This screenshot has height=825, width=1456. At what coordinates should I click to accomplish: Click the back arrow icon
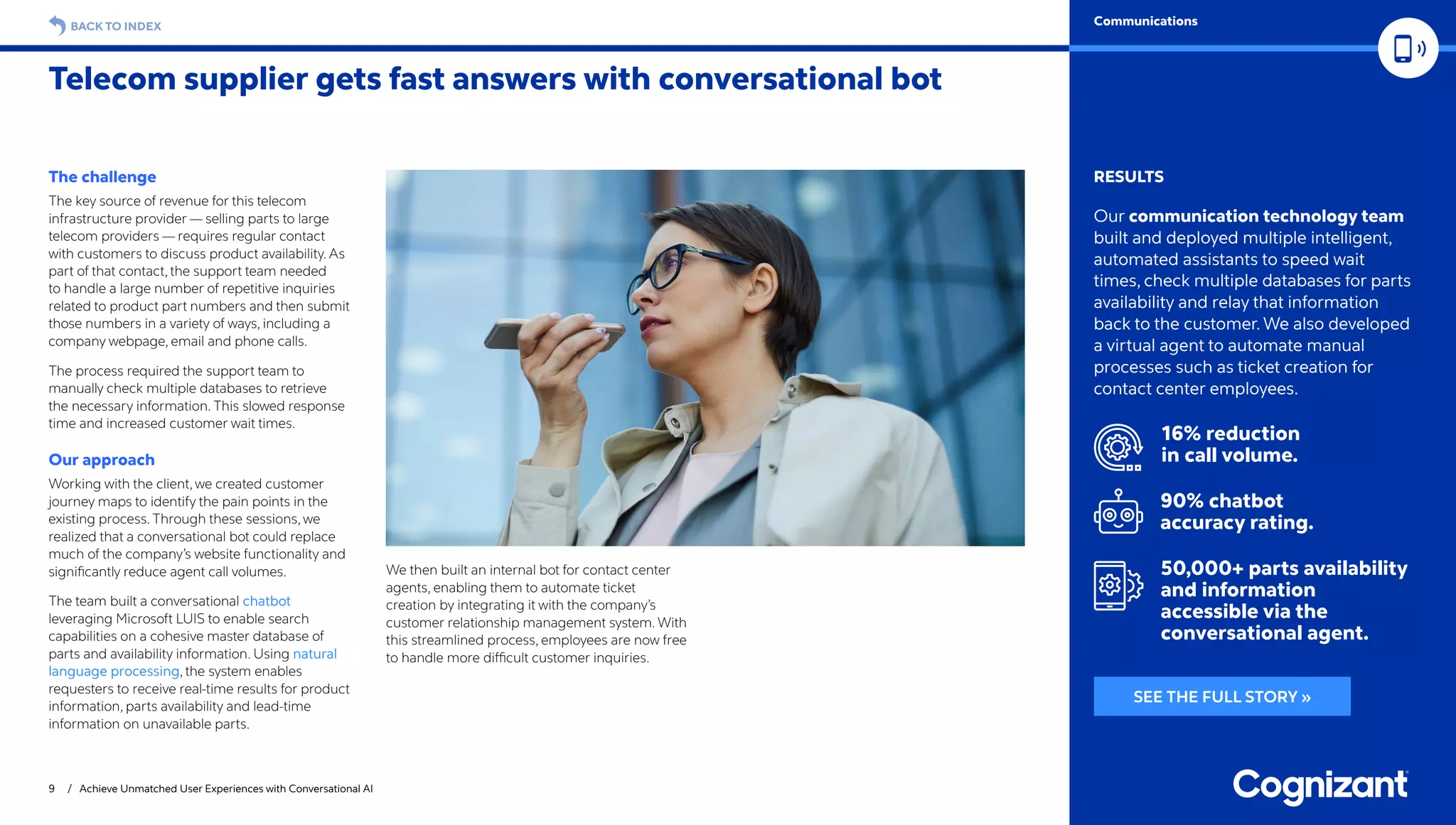pyautogui.click(x=57, y=26)
